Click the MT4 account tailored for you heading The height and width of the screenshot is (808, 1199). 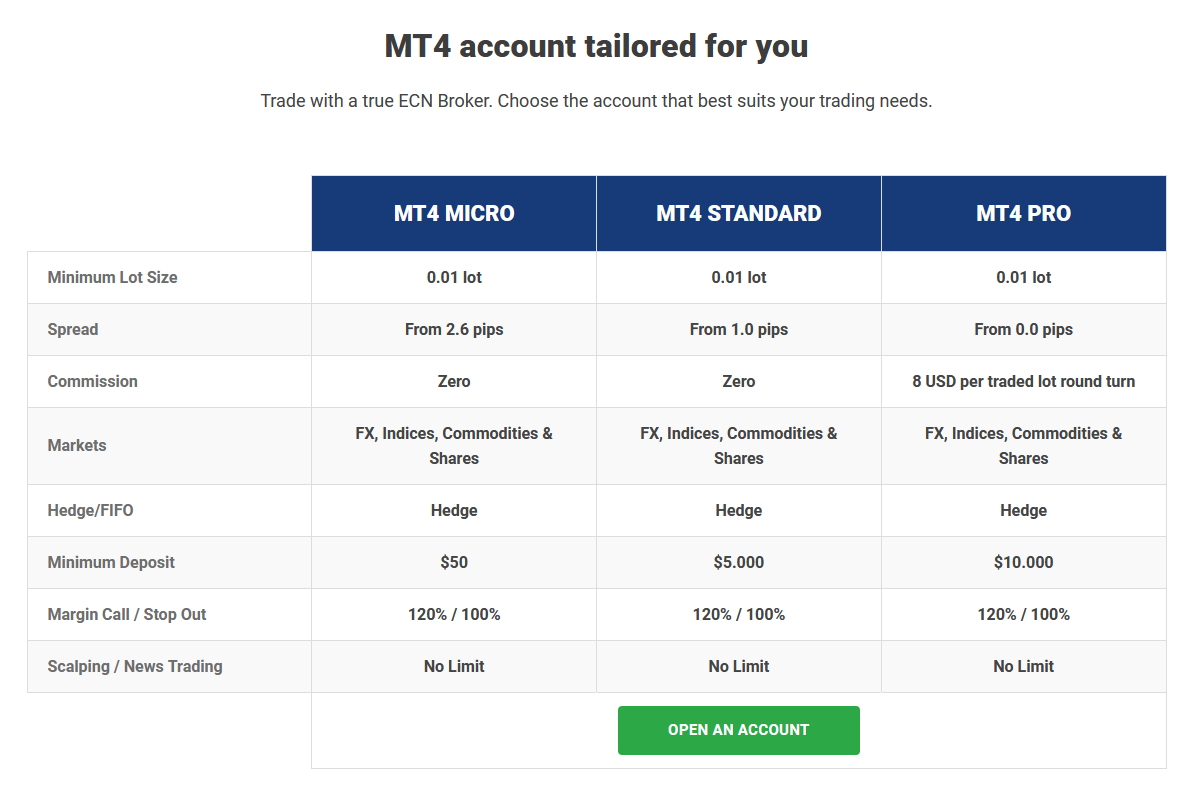596,46
